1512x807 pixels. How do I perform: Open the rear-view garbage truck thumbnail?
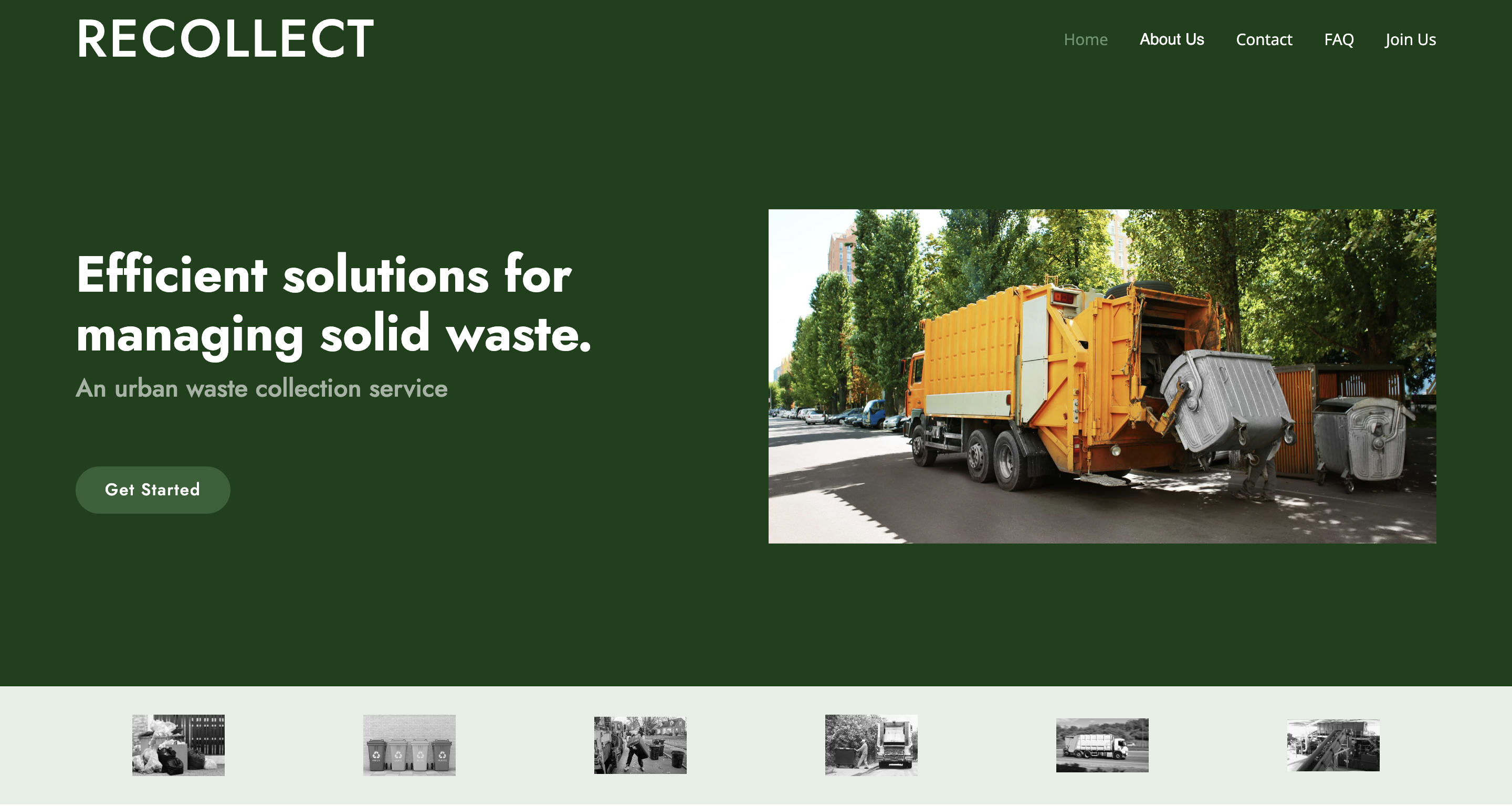coord(871,745)
